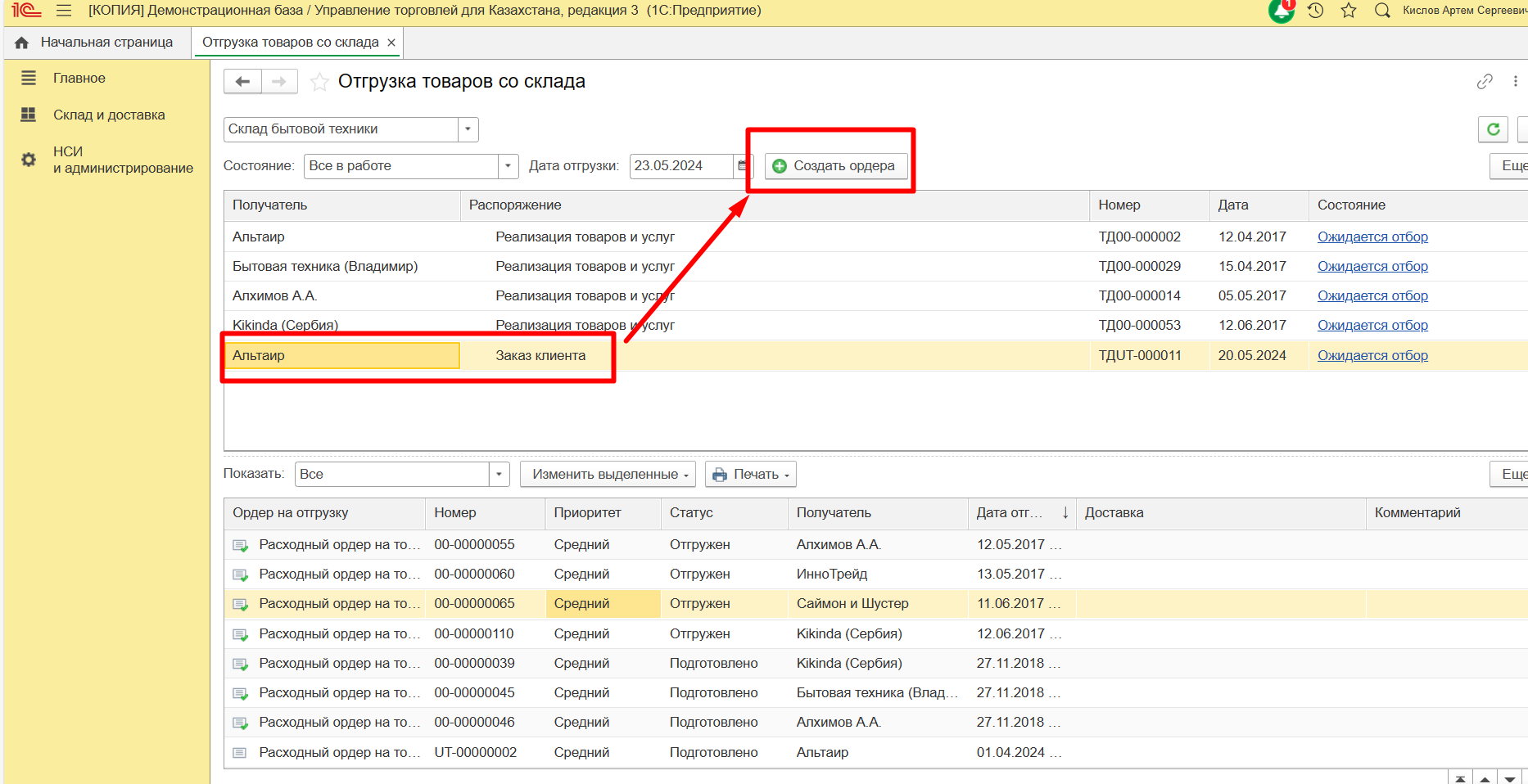Close the Отгрузка товаров со склада tab
Viewport: 1528px width, 784px height.
(391, 43)
